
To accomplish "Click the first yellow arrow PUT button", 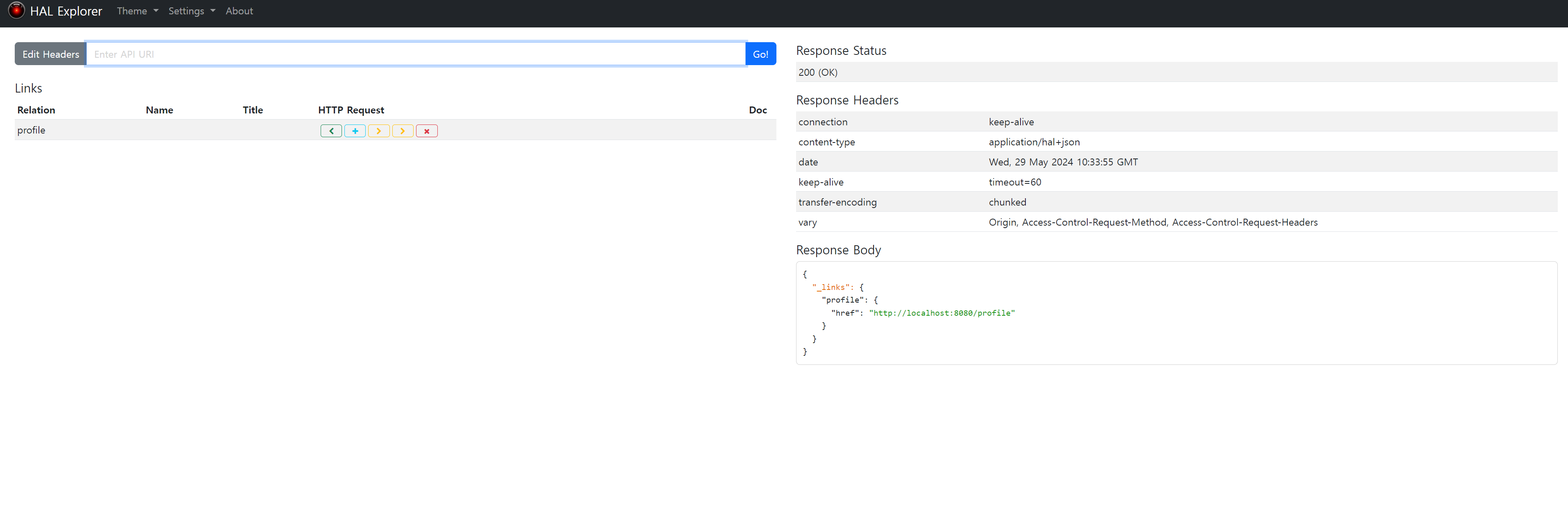I will tap(379, 131).
